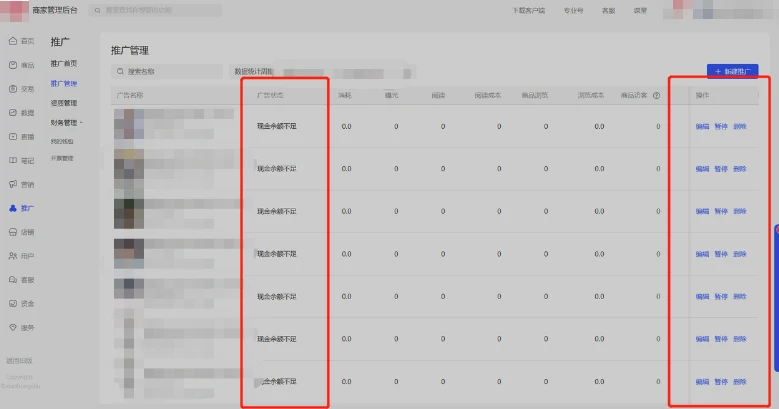
Task: Select 推广管理 submenu item
Action: (64, 83)
